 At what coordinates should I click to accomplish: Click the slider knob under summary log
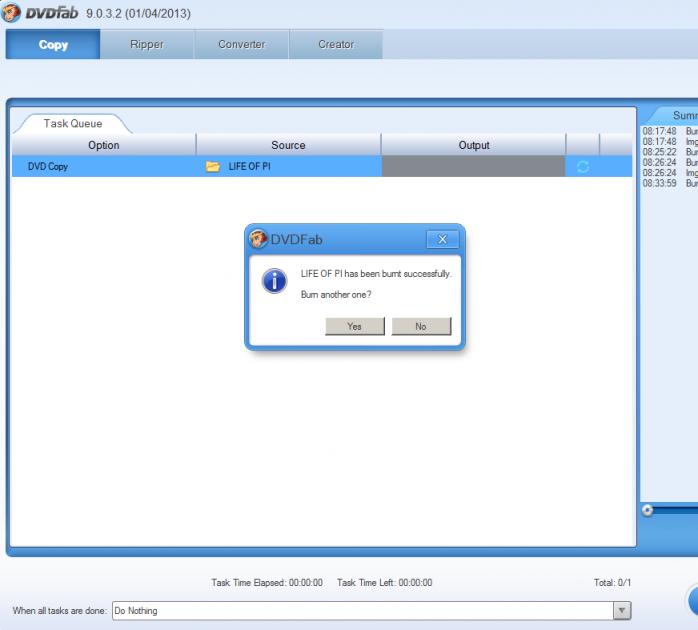coord(648,510)
